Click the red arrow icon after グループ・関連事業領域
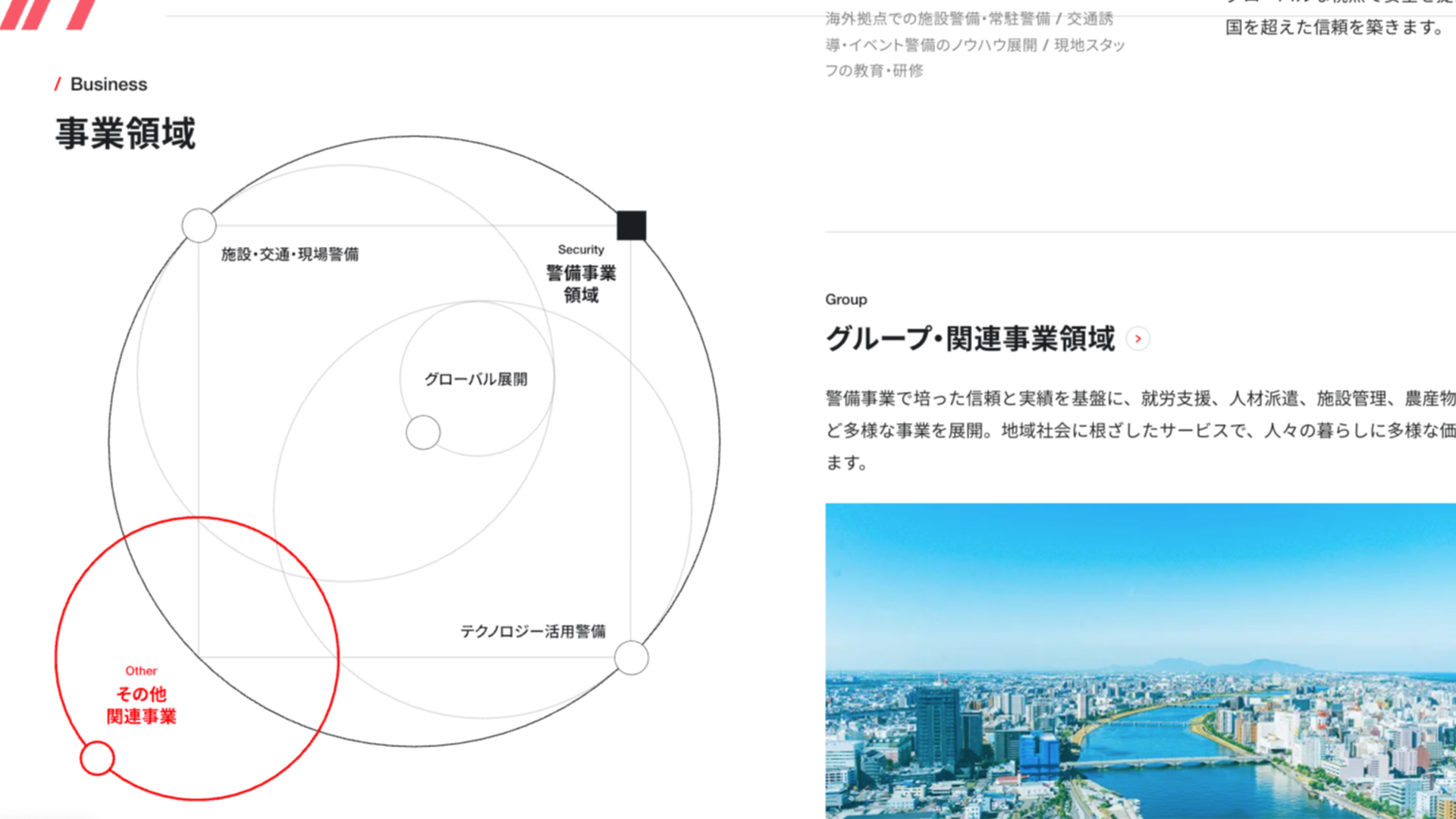 pos(1137,339)
